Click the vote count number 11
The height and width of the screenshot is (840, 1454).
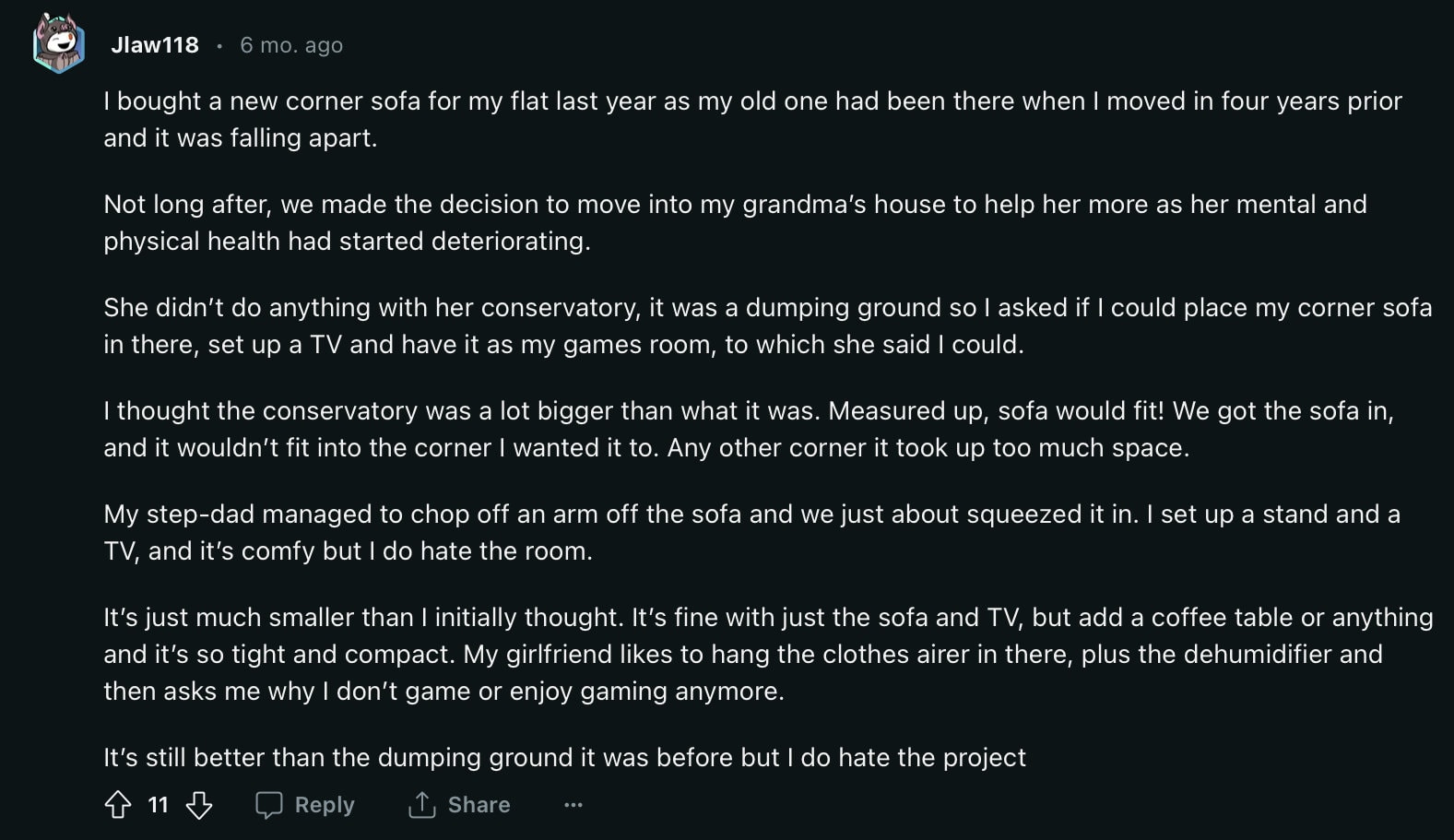[x=159, y=805]
